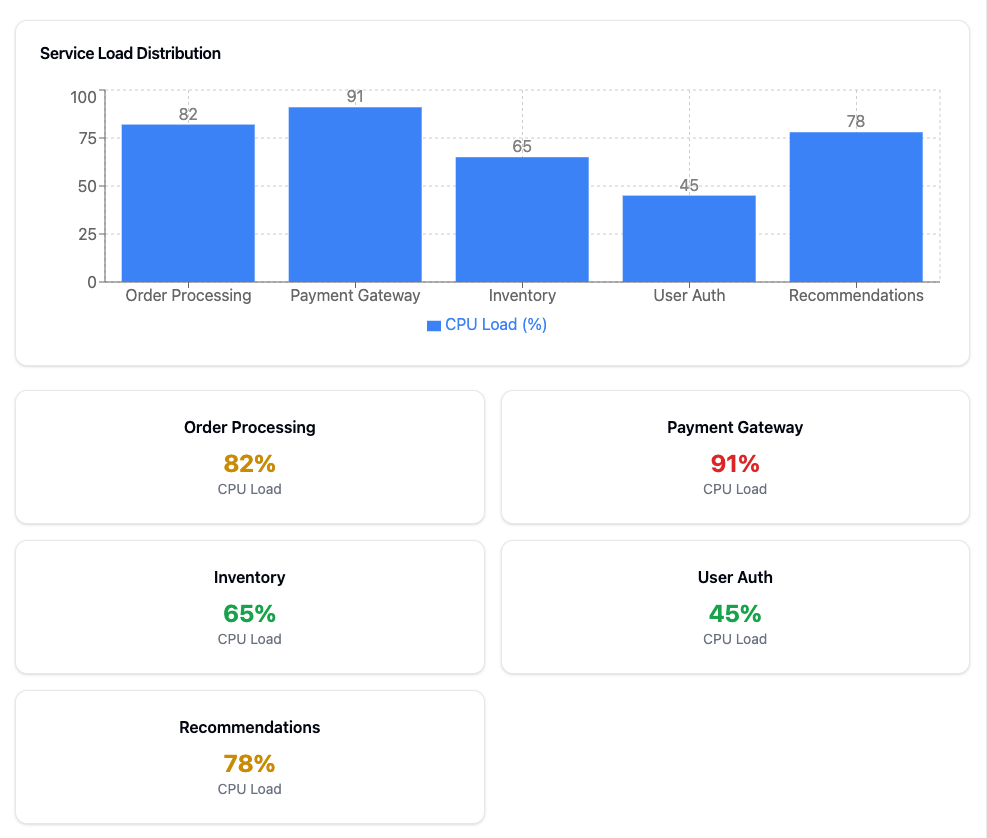Click the green 45% User Auth value
Viewport: 987px width, 838px height.
pos(735,614)
